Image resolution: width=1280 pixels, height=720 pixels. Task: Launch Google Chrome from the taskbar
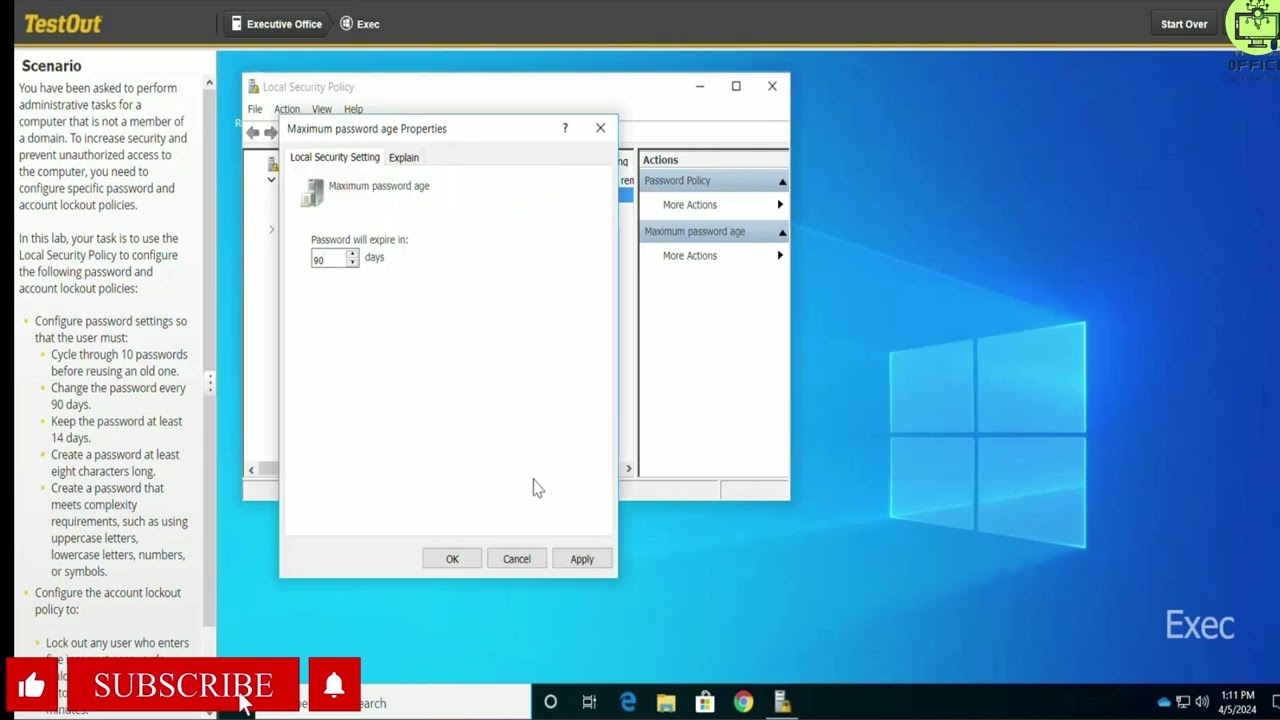coord(743,702)
